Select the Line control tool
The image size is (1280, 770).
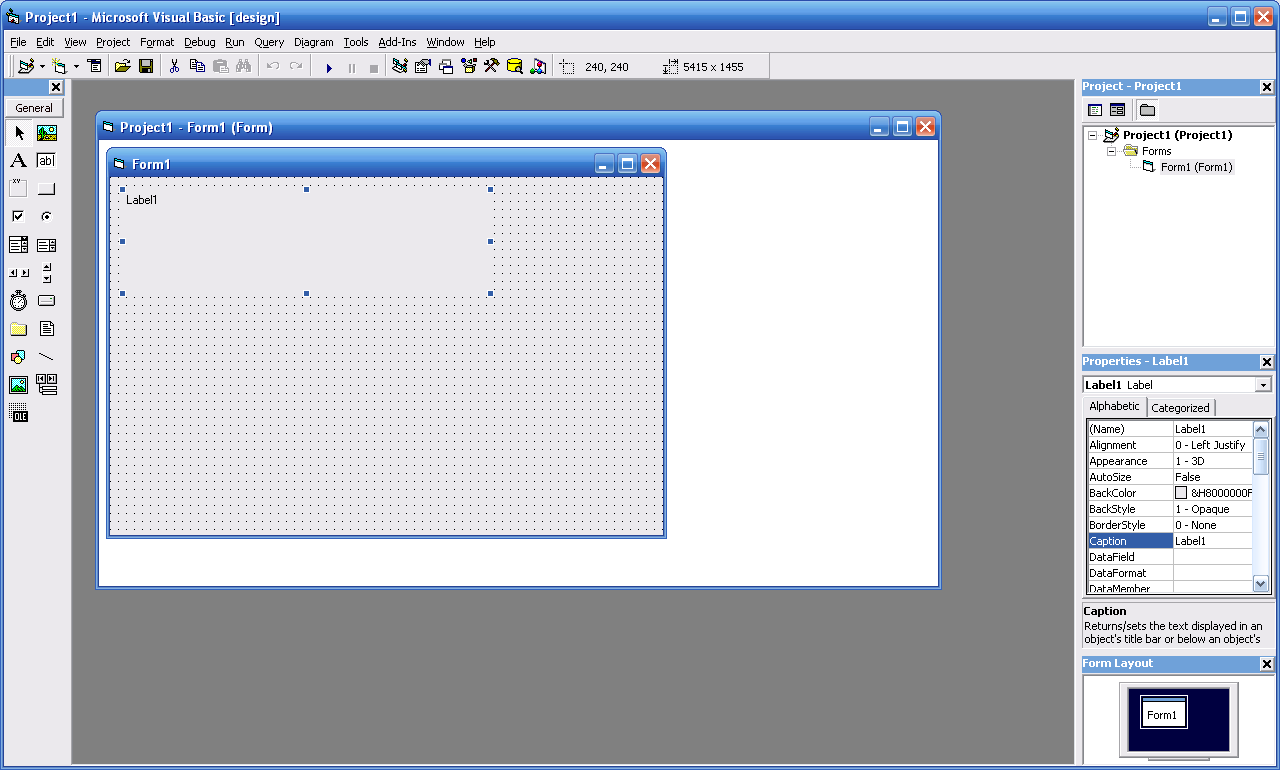[47, 357]
